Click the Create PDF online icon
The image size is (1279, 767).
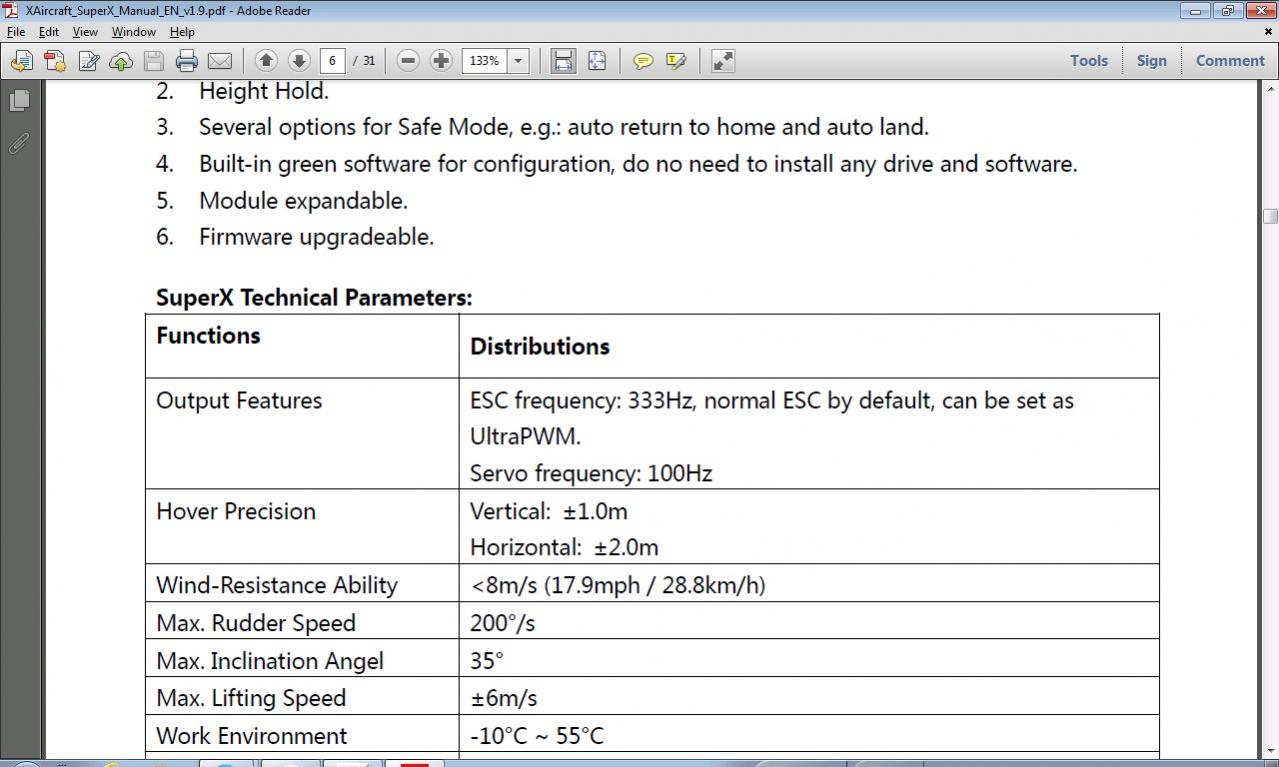coord(55,61)
